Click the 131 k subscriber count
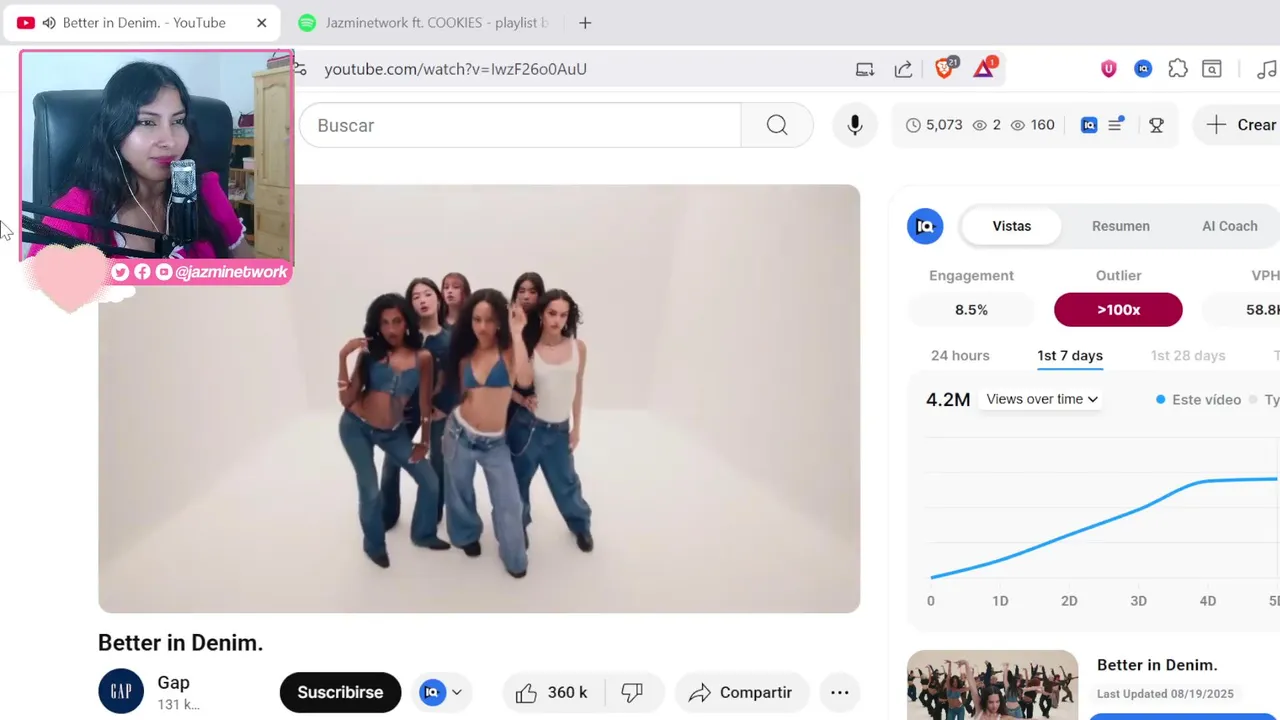Viewport: 1280px width, 720px height. point(178,705)
